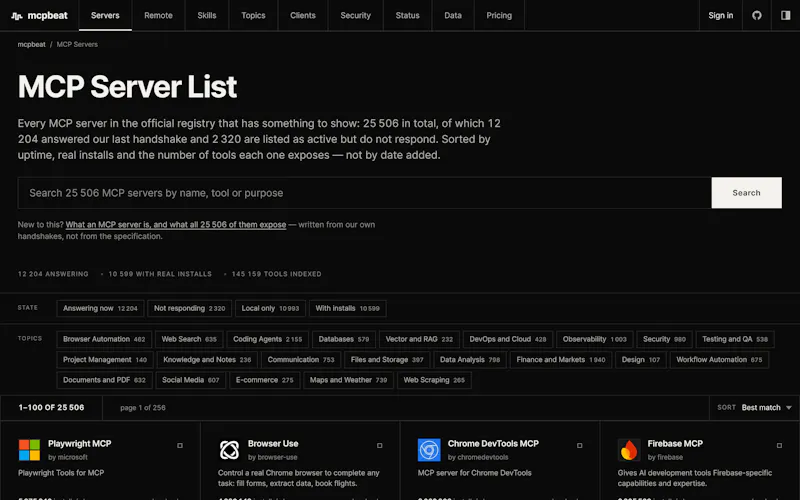The image size is (800, 500).
Task: Select the Communication topic
Action: point(301,360)
